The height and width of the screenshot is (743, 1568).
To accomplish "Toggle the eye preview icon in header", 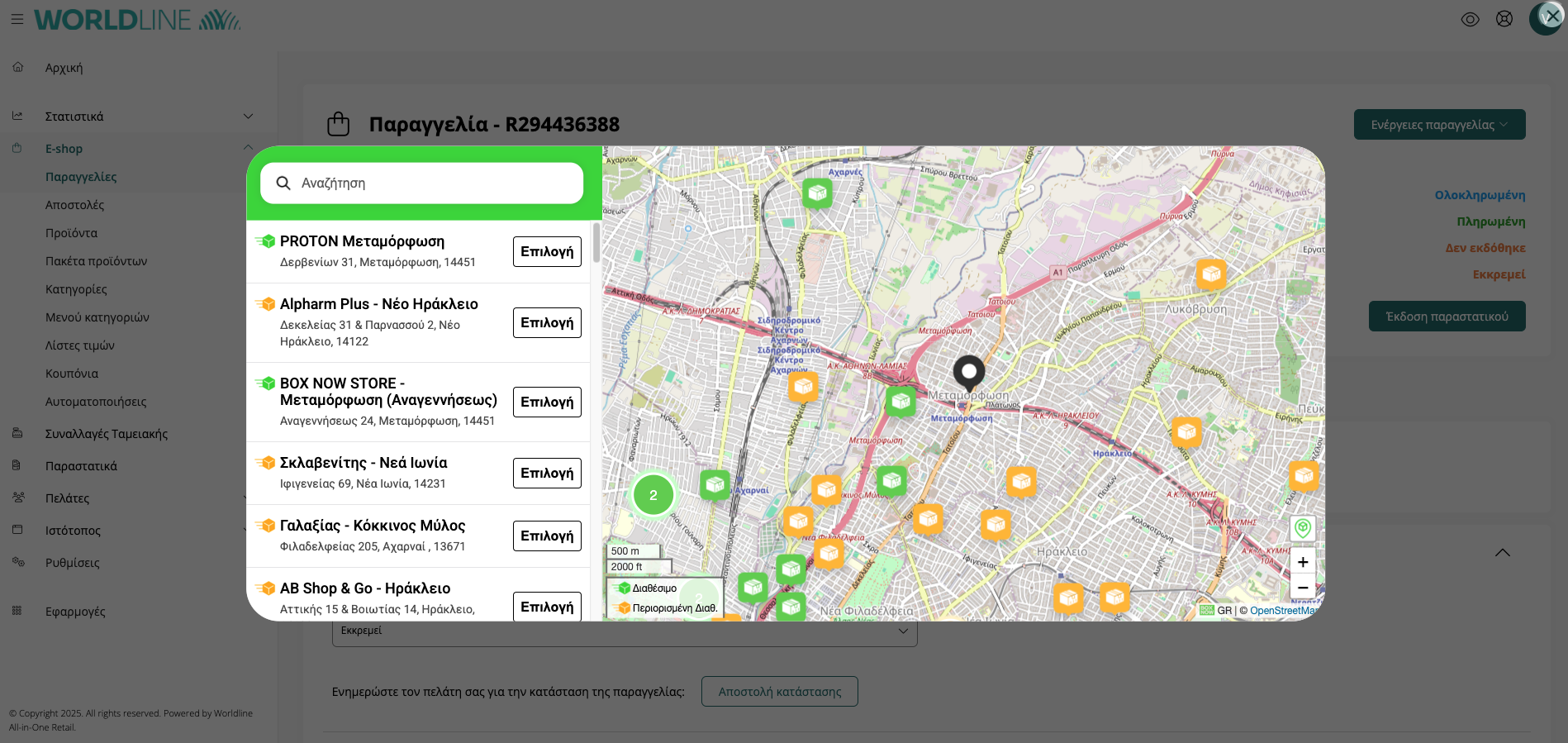I will tap(1470, 19).
